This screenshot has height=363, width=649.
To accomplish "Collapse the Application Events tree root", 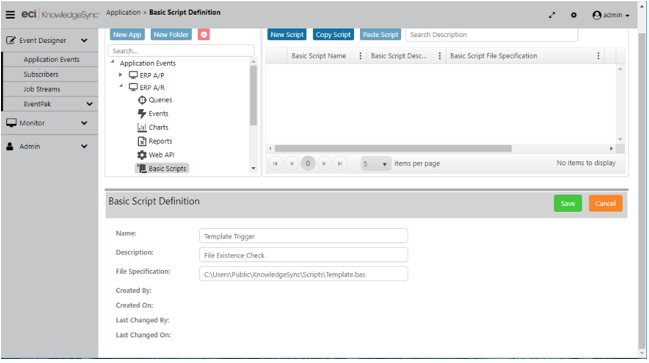I will coord(113,62).
